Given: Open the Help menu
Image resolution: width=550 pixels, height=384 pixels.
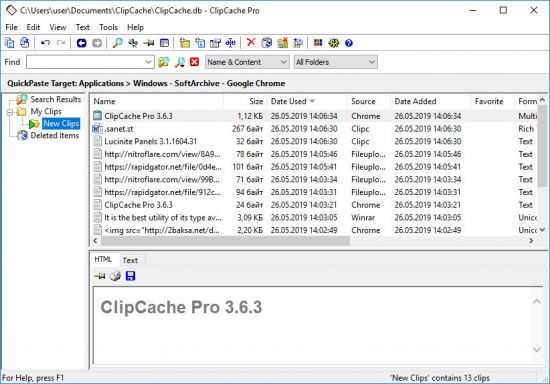Looking at the screenshot, I should pyautogui.click(x=135, y=27).
